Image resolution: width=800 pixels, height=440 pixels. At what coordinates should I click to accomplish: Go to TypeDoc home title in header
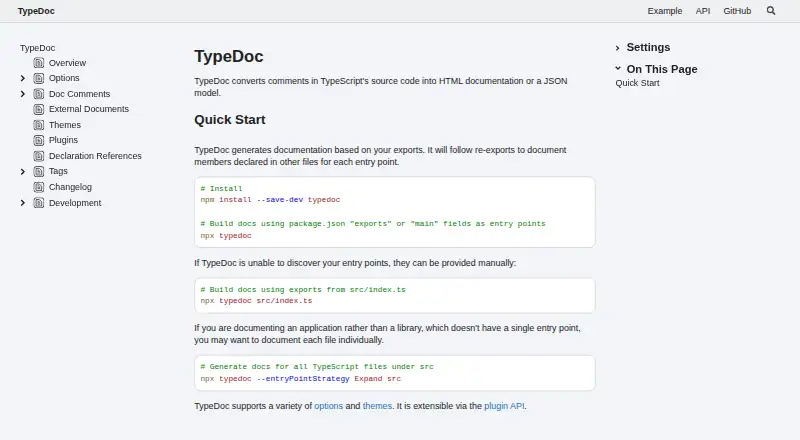36,11
